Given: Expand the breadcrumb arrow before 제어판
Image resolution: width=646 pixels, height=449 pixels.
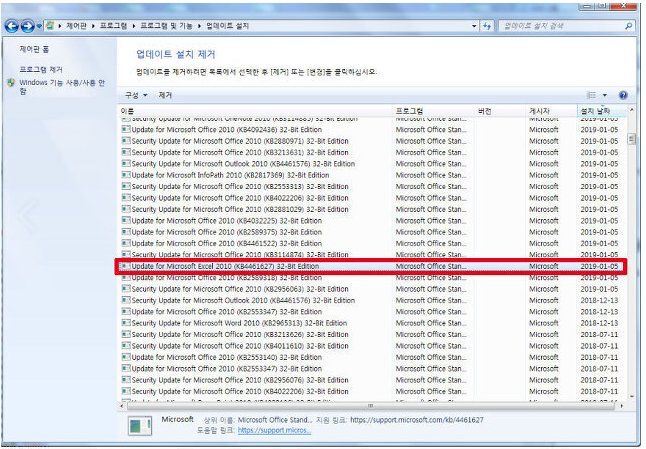Looking at the screenshot, I should click(x=60, y=26).
